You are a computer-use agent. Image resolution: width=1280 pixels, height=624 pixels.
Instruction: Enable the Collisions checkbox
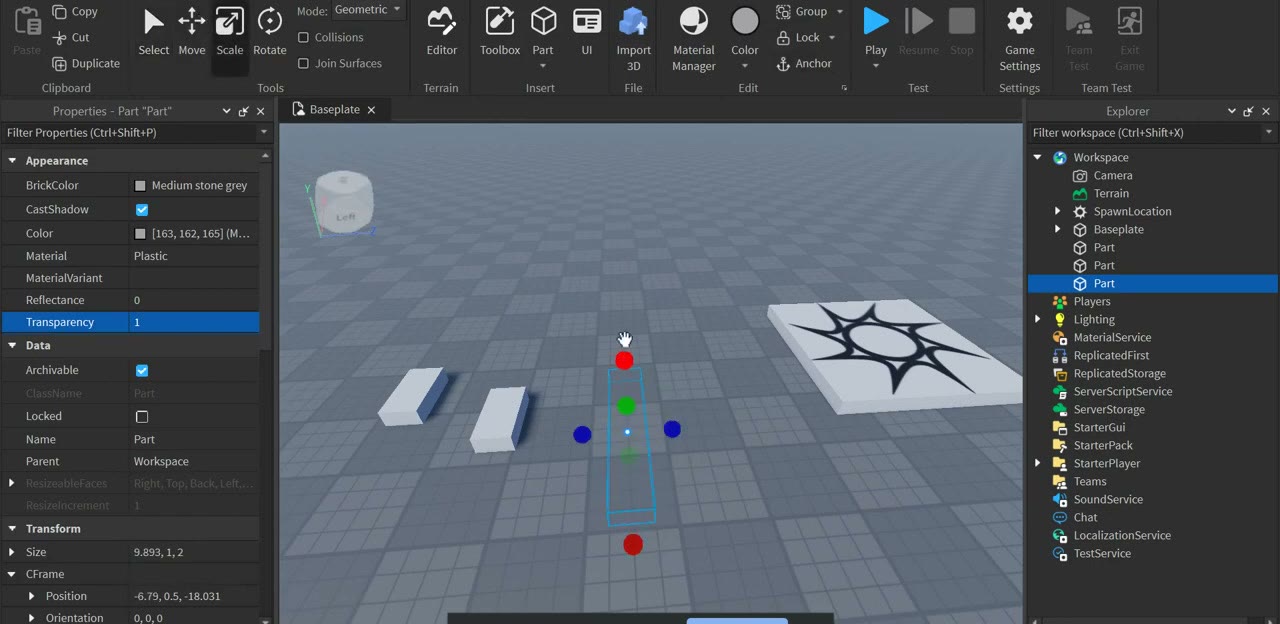click(304, 37)
